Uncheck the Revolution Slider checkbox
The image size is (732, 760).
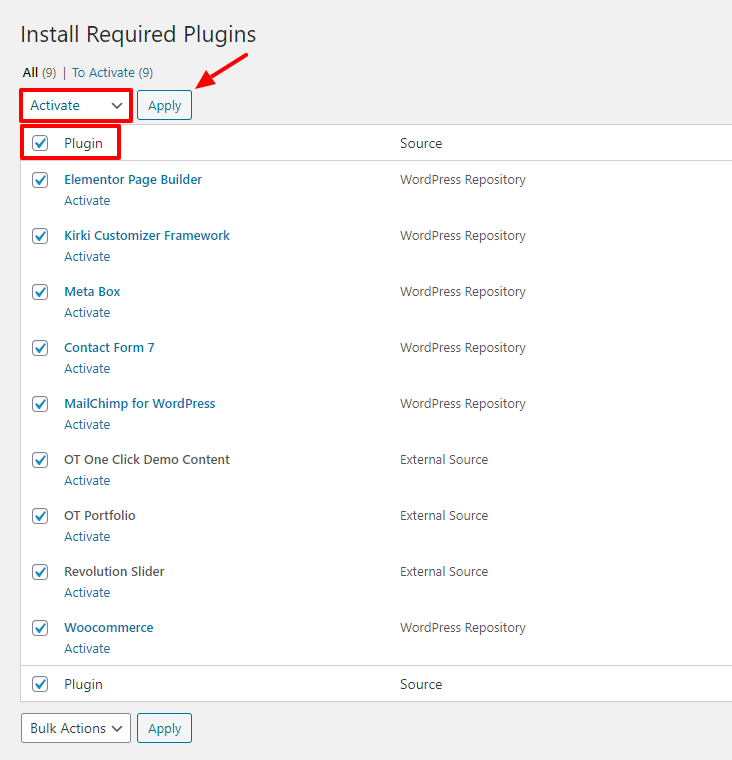40,572
